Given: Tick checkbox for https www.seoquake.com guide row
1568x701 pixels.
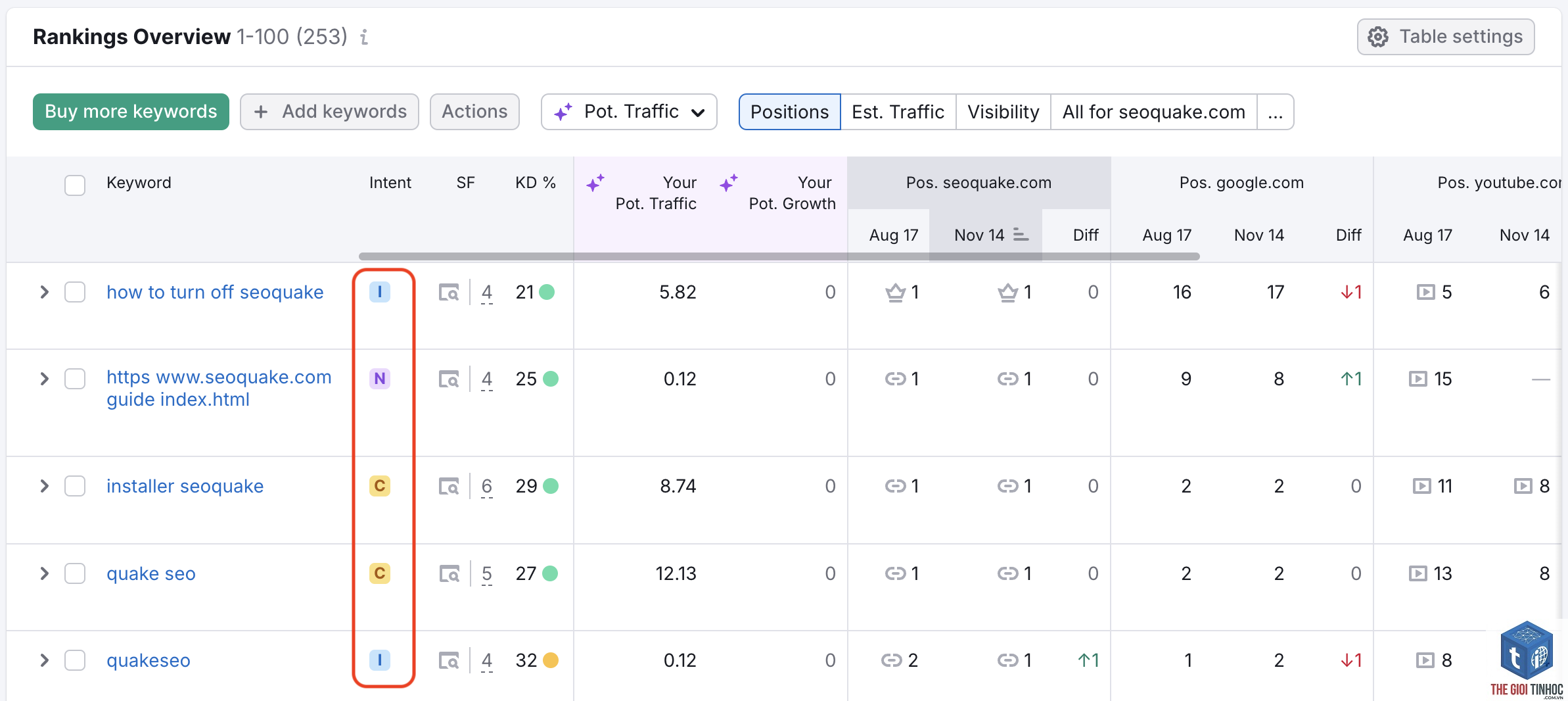Looking at the screenshot, I should click(x=75, y=379).
